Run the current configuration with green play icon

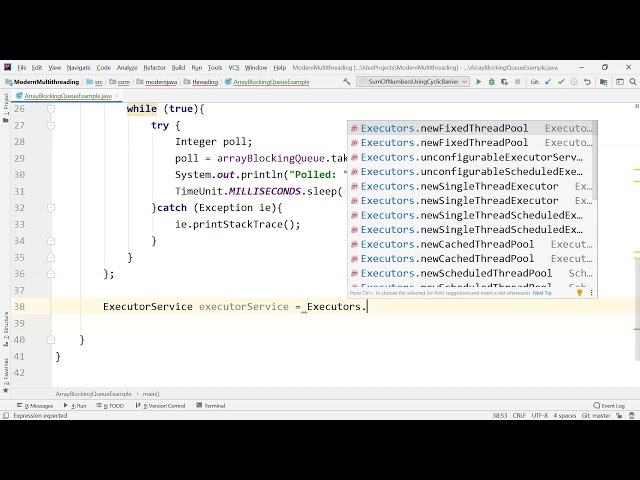479,82
